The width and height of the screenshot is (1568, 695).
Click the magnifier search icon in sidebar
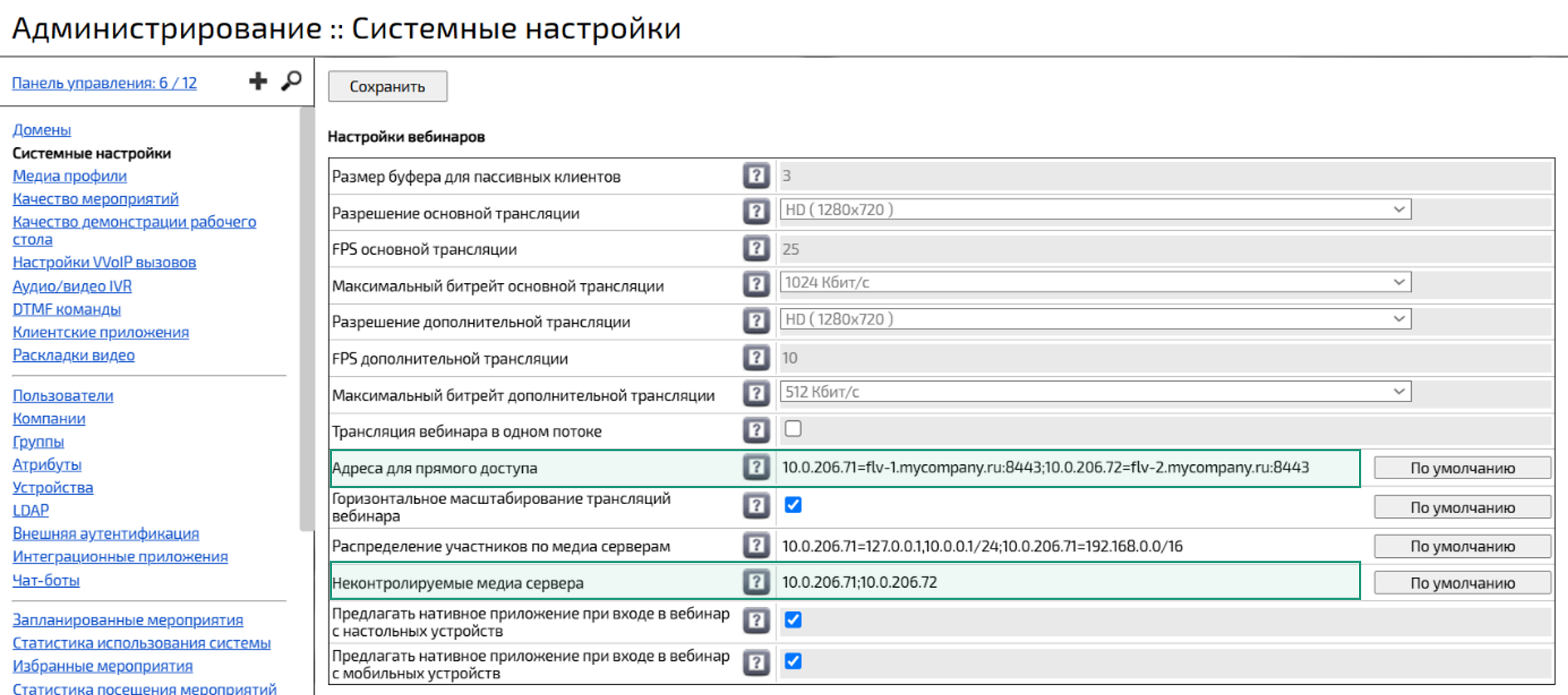tap(291, 81)
